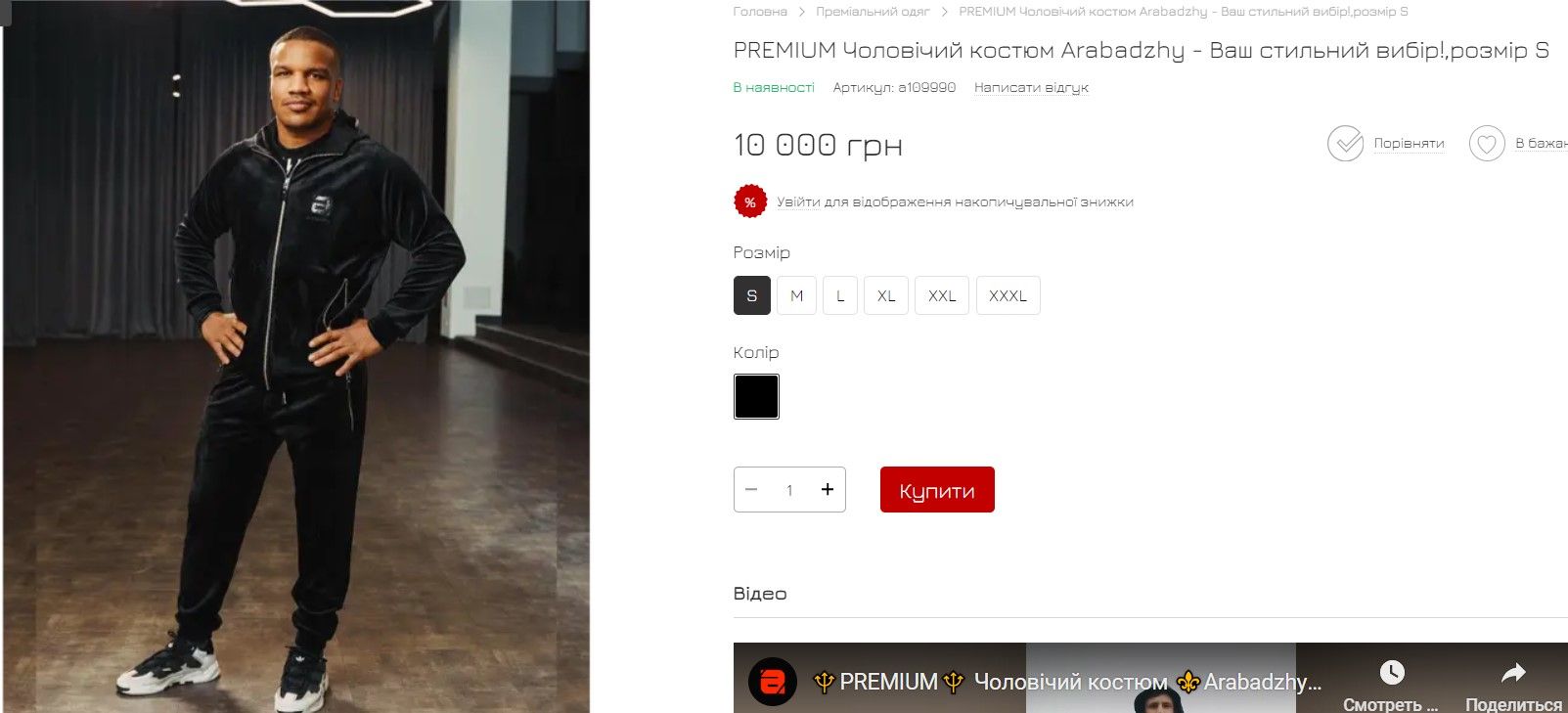Pick size XXXL option
The height and width of the screenshot is (713, 1568).
point(1008,295)
